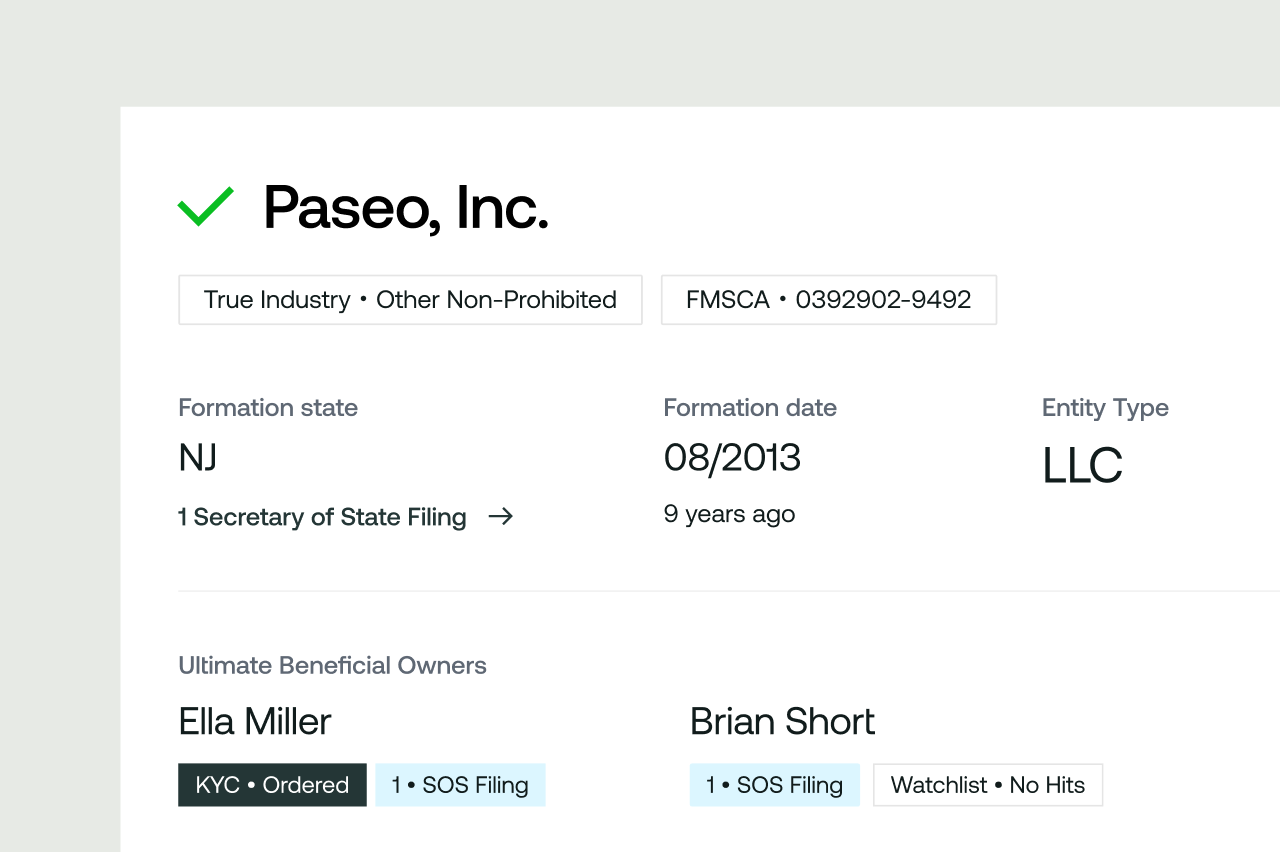
Task: Click the Paseo, Inc. company title
Action: (x=405, y=208)
